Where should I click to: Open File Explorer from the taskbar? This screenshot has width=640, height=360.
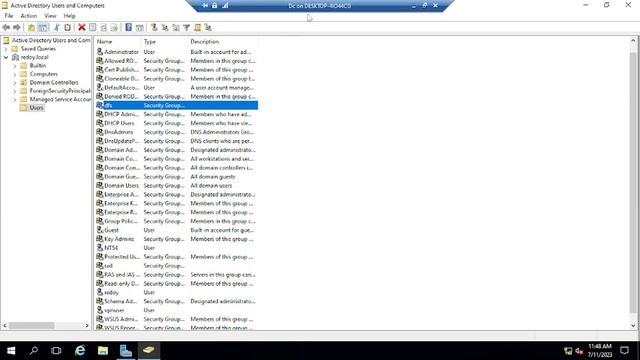(x=103, y=351)
